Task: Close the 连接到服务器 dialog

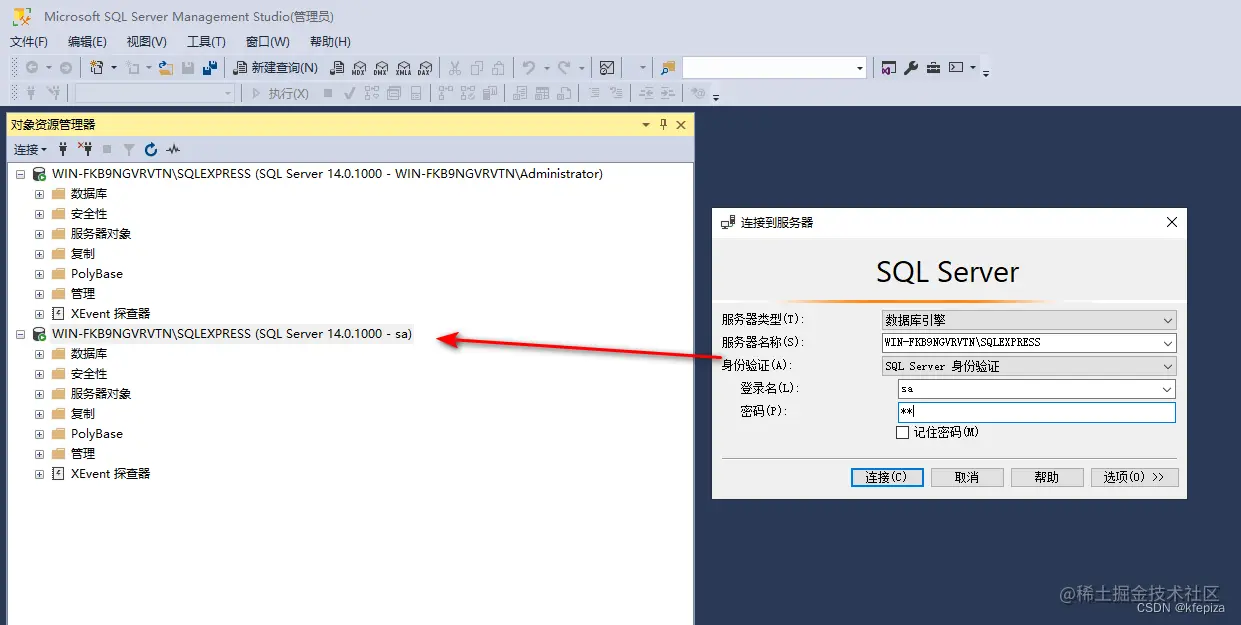Action: click(x=1172, y=222)
